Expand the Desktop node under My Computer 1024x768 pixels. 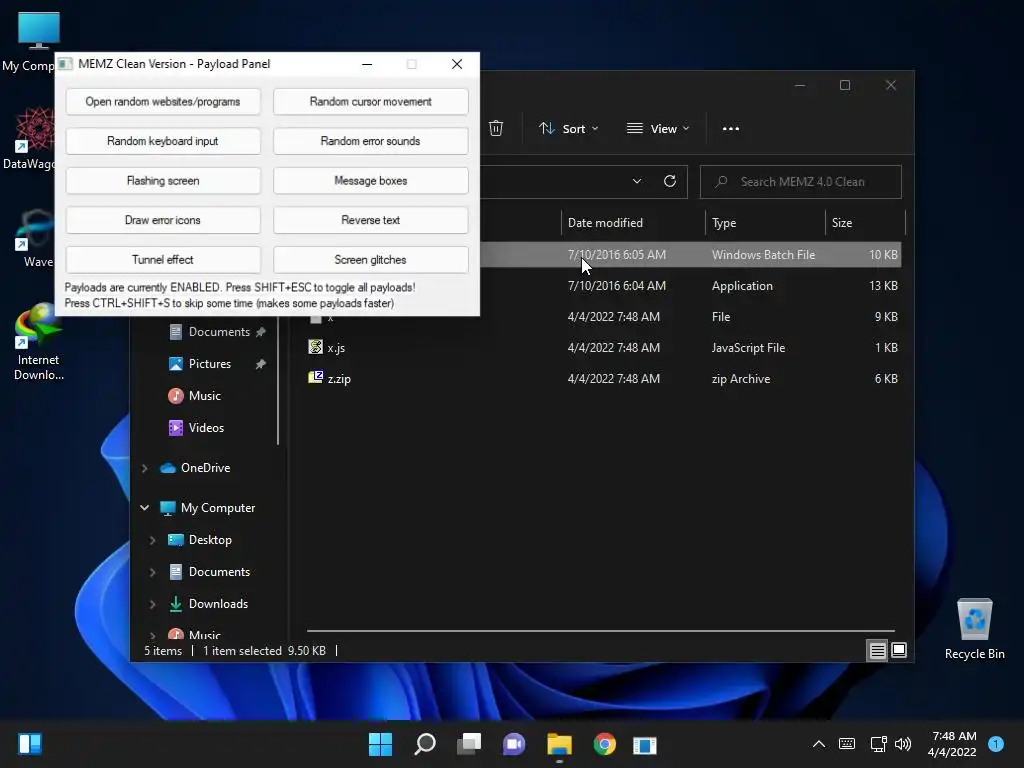[x=153, y=540]
